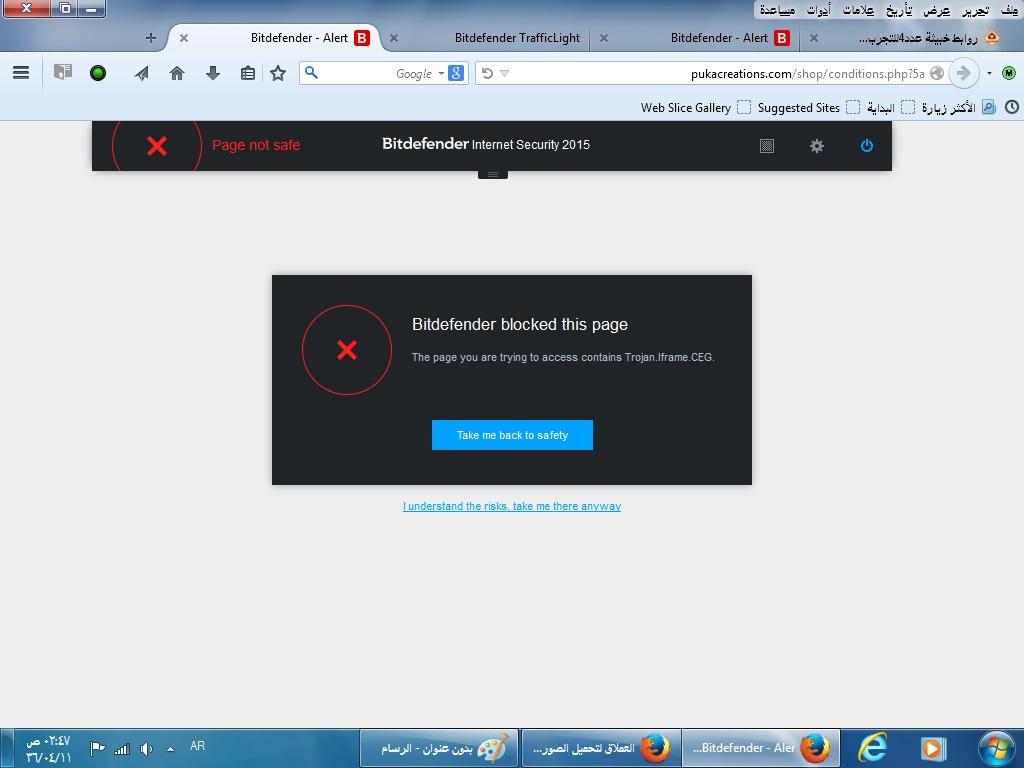The width and height of the screenshot is (1024, 768).
Task: Click the Bitdefender Internet Security 2015 title
Action: point(486,144)
